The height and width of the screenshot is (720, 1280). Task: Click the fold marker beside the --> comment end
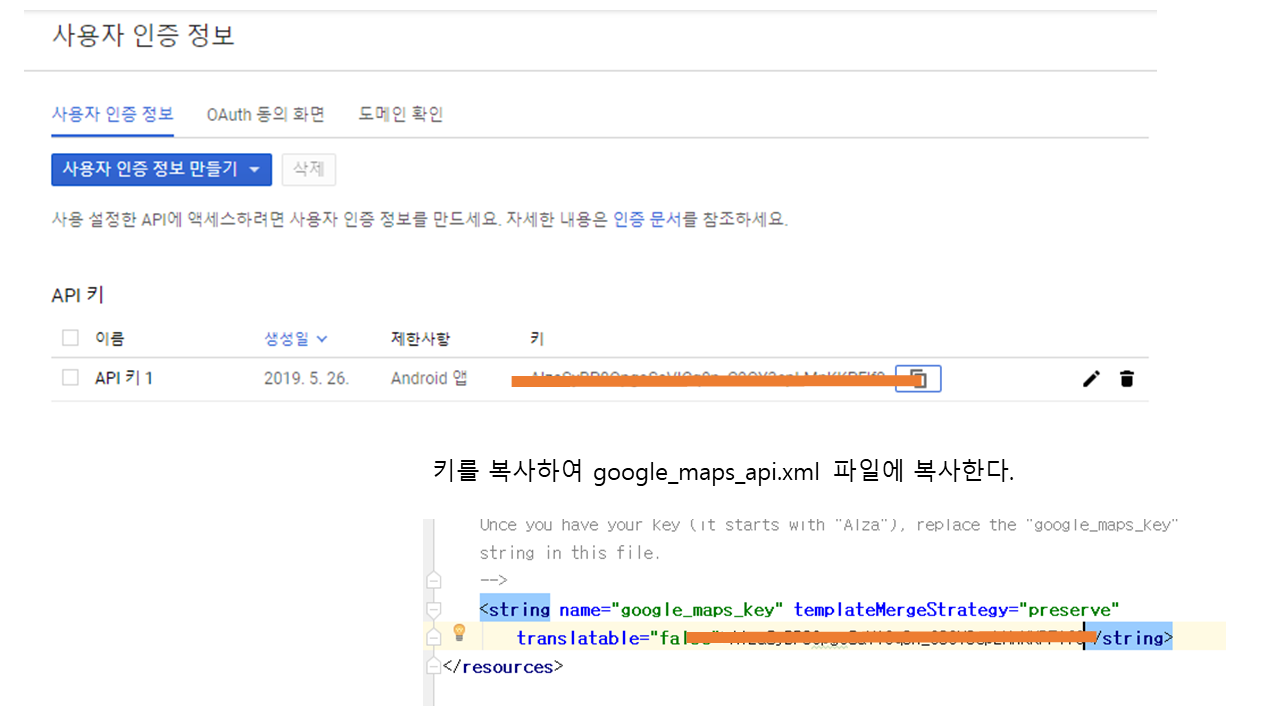(x=434, y=580)
